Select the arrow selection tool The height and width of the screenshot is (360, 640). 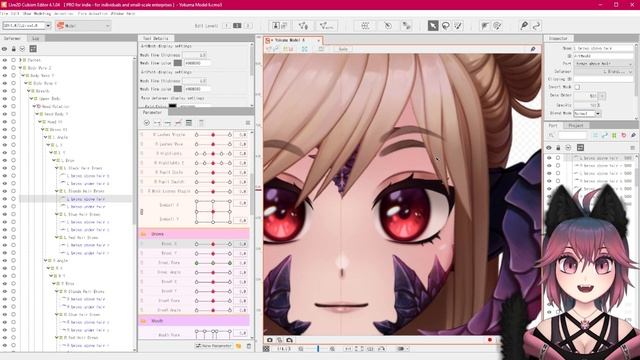[433, 26]
